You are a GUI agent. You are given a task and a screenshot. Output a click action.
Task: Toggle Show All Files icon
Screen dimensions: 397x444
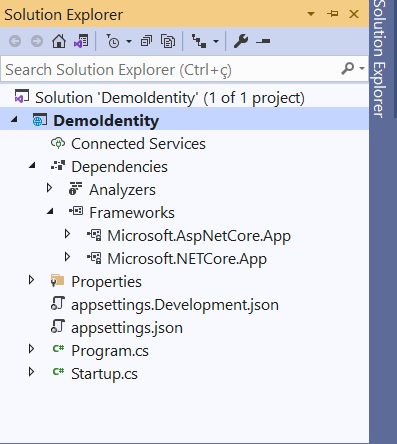coord(168,41)
